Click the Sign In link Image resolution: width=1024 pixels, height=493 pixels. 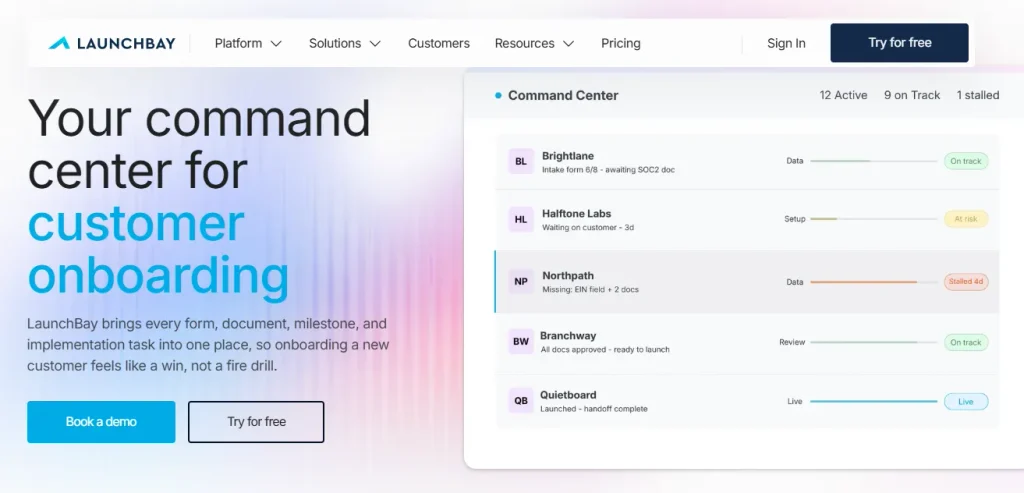(786, 43)
